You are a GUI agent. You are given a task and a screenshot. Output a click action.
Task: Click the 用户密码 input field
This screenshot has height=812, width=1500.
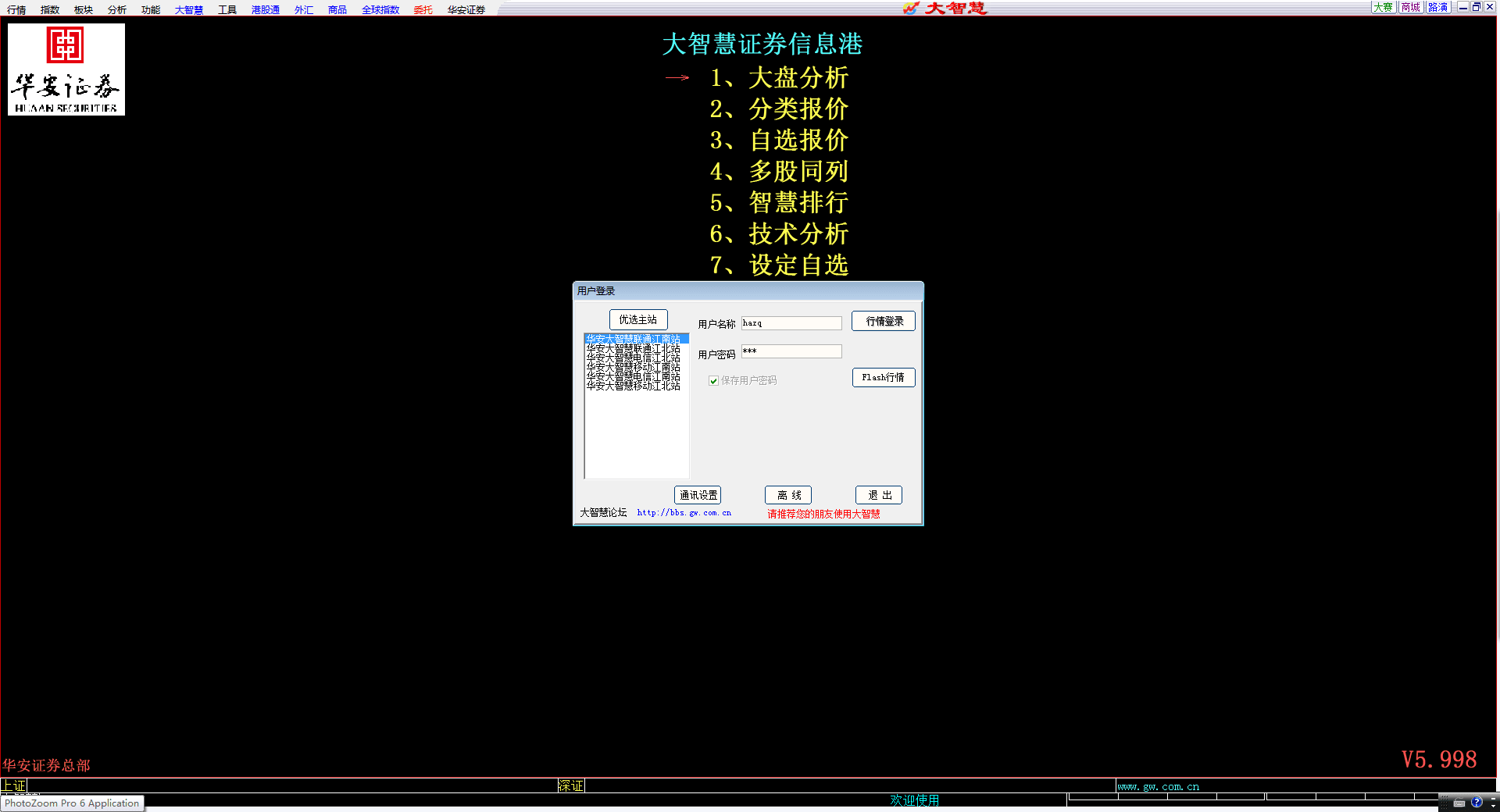(791, 351)
